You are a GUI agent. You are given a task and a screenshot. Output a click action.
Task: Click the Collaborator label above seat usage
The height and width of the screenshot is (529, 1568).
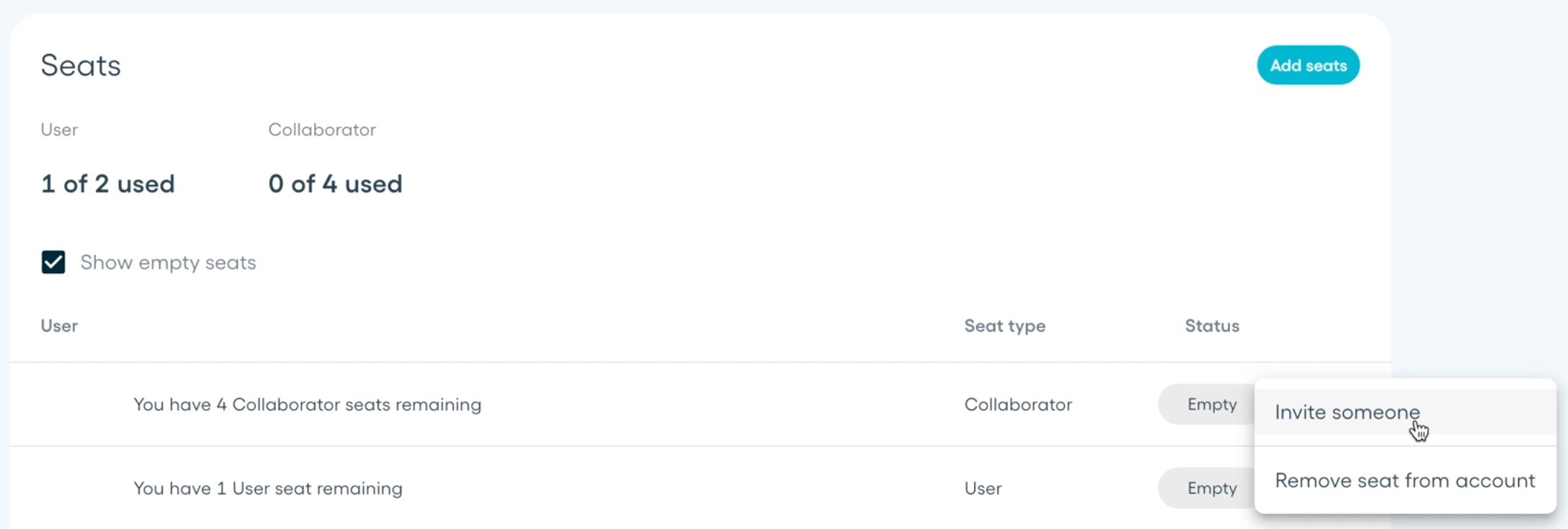322,130
